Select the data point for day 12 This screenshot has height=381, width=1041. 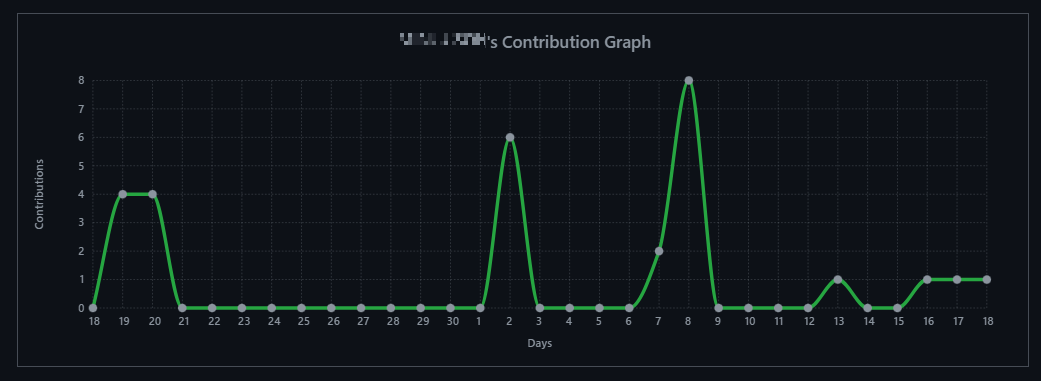coord(808,308)
